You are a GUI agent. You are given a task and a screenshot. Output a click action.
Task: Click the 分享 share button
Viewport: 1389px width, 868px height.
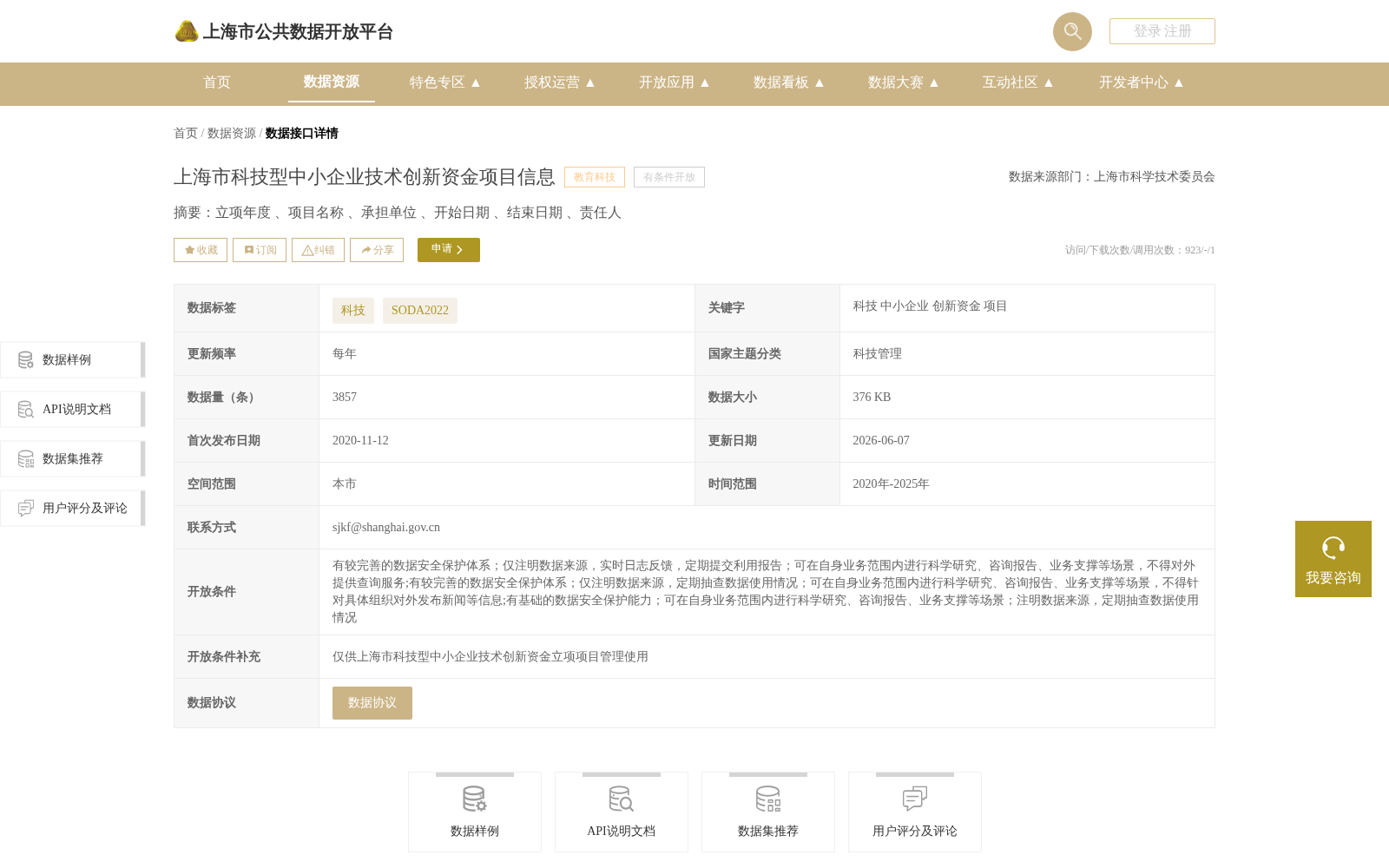[377, 250]
